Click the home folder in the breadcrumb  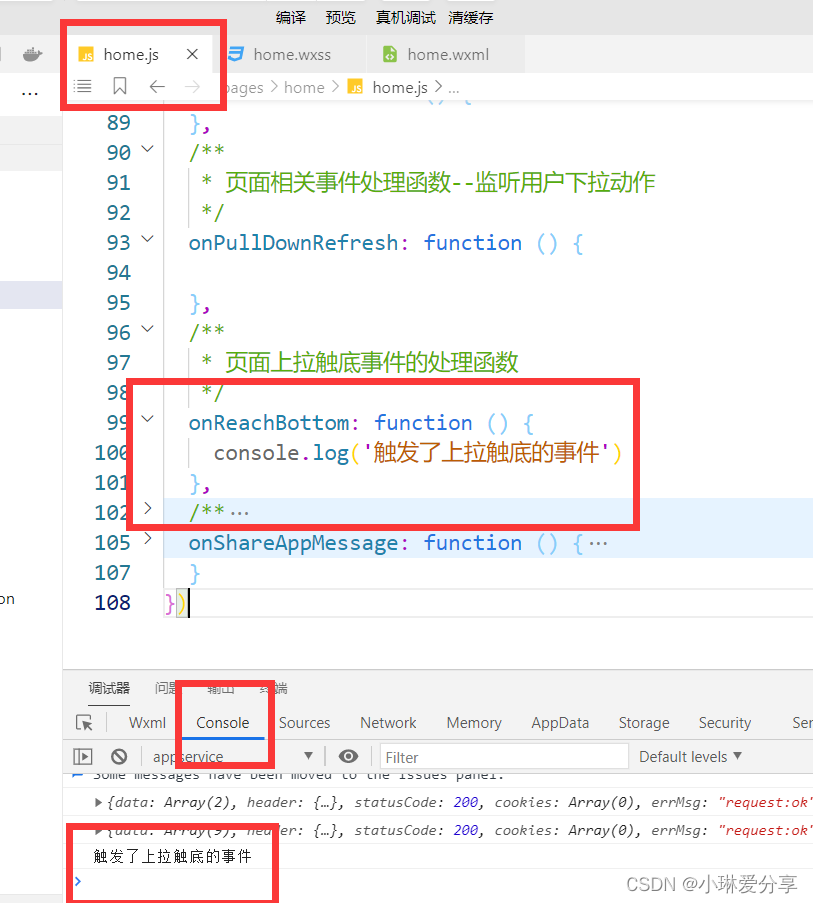click(x=304, y=88)
